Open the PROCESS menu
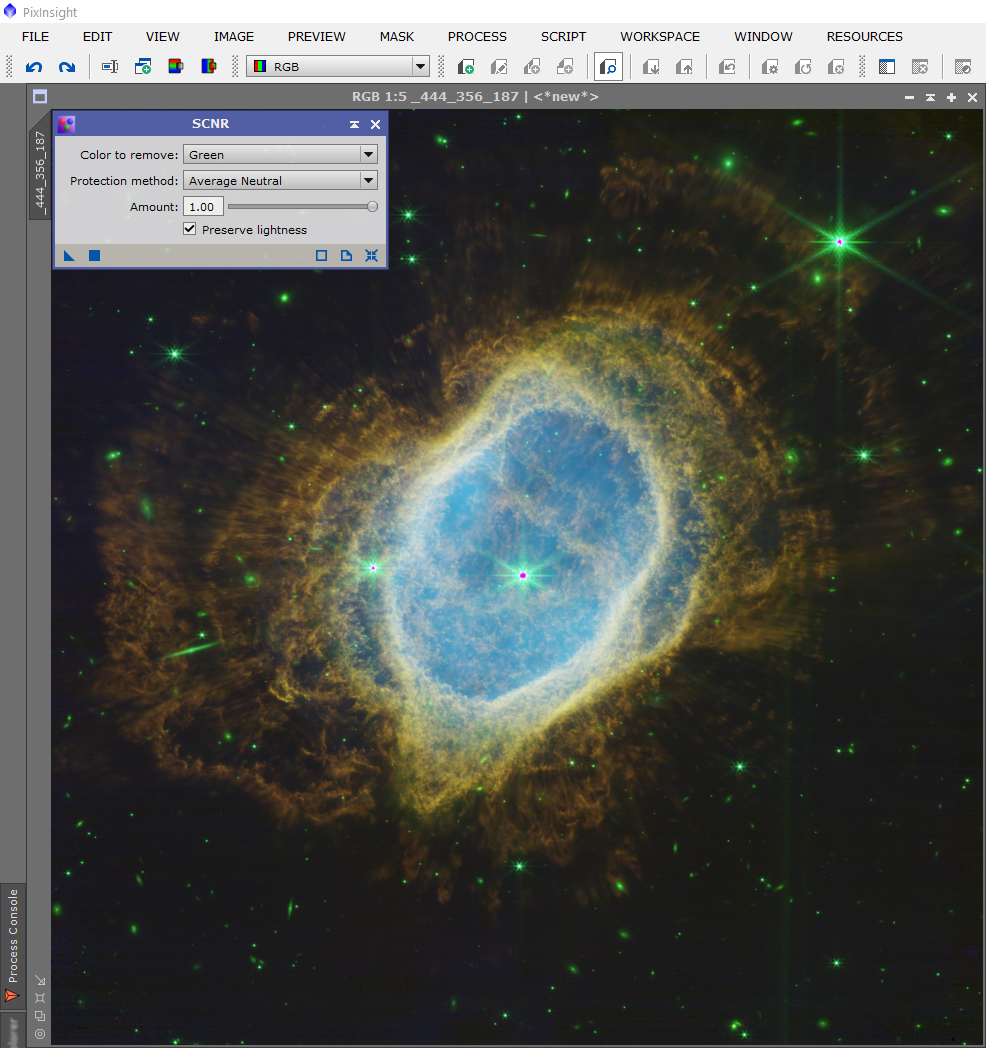The width and height of the screenshot is (986, 1048). (477, 37)
